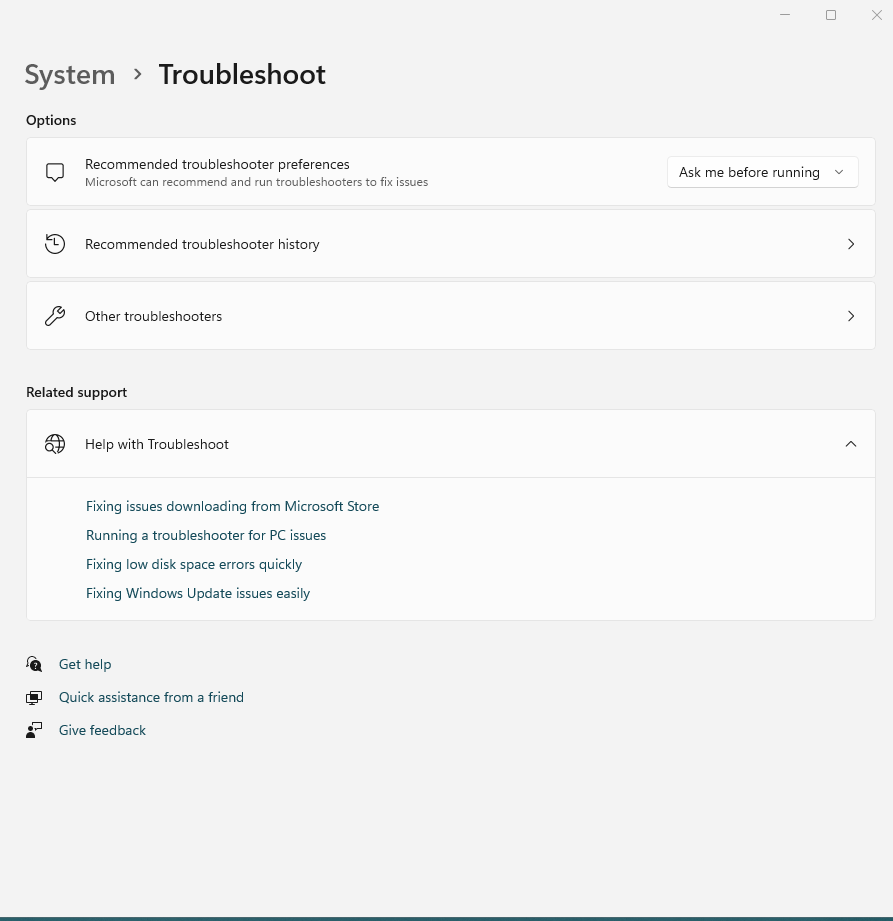Screen dimensions: 893x921
Task: Click the Options section heading
Action: click(51, 120)
